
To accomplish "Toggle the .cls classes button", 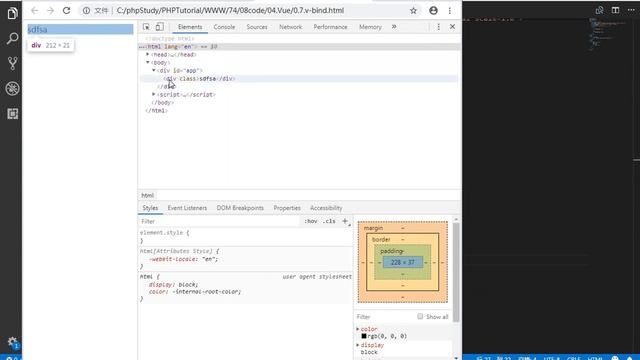I will (x=329, y=221).
